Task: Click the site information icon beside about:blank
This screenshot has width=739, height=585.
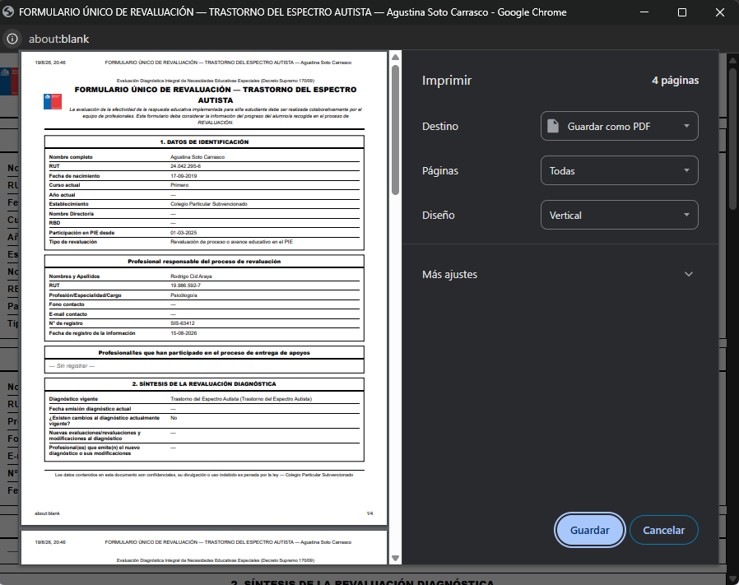Action: tap(12, 39)
